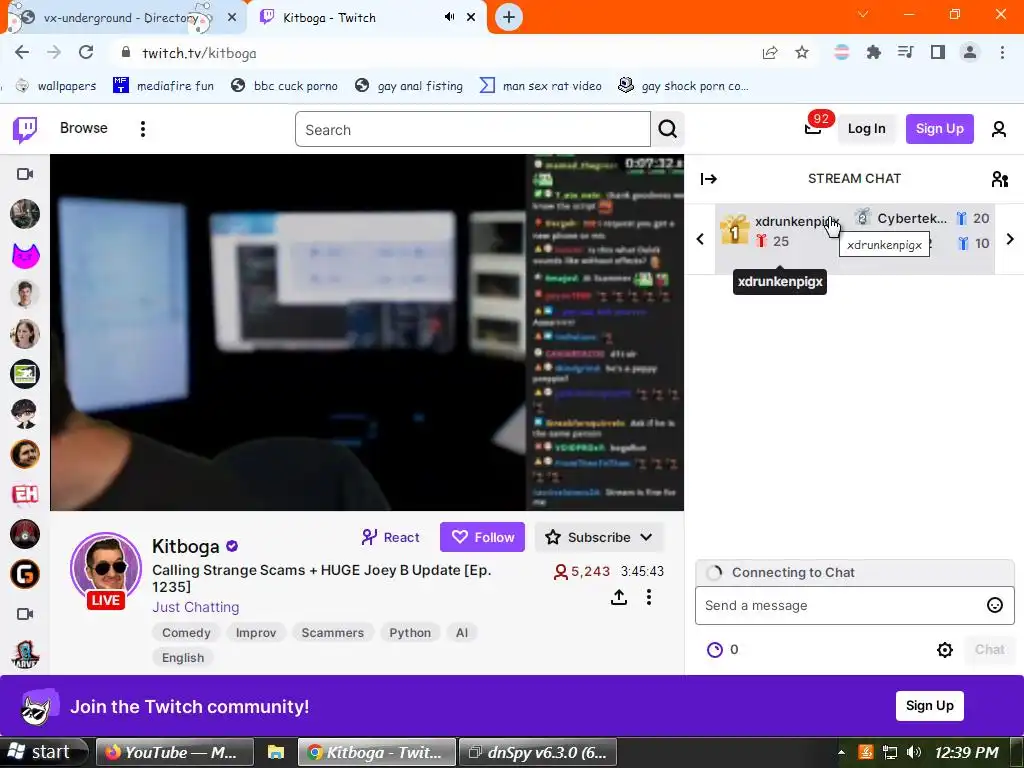The width and height of the screenshot is (1024, 768).
Task: Open the three-dot menu beside Browse
Action: click(142, 129)
